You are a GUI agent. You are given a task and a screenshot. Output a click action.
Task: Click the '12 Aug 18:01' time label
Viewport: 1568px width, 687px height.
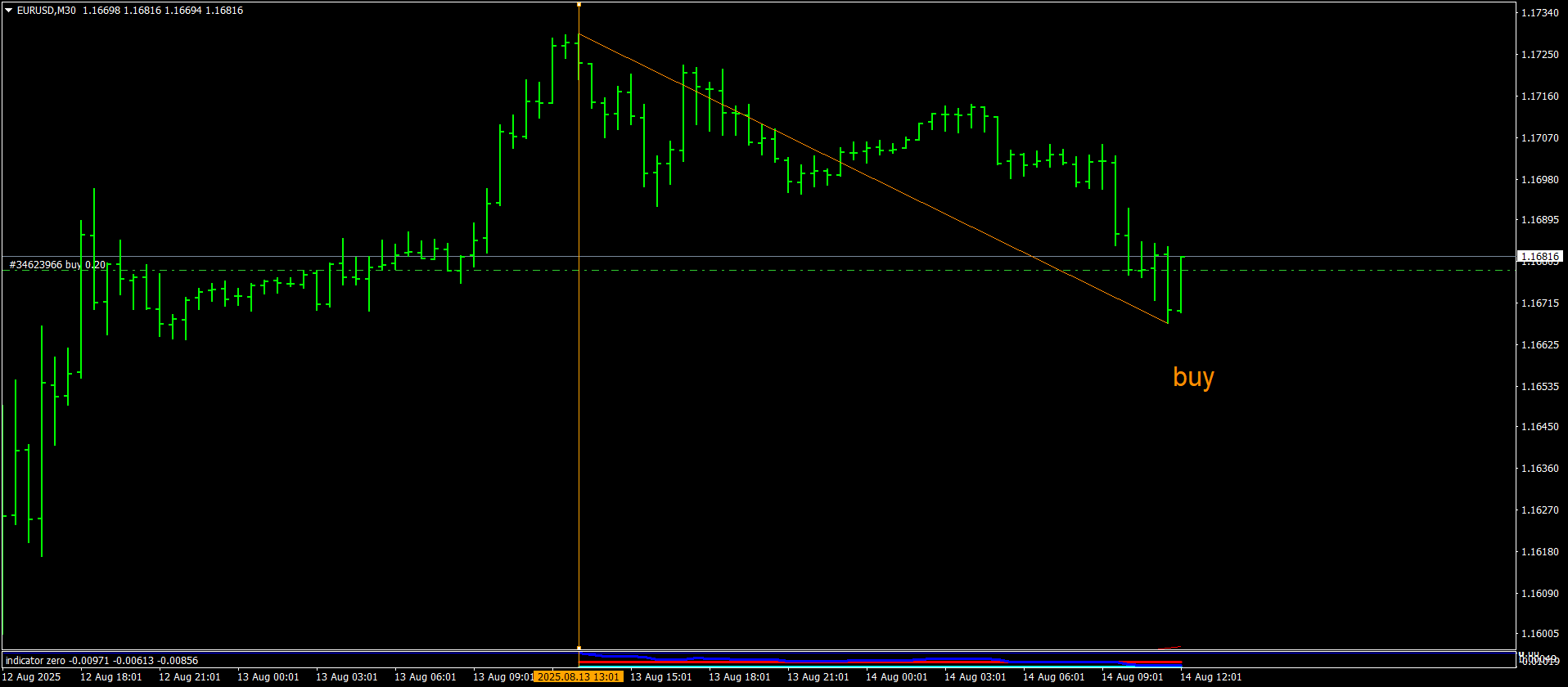(111, 677)
